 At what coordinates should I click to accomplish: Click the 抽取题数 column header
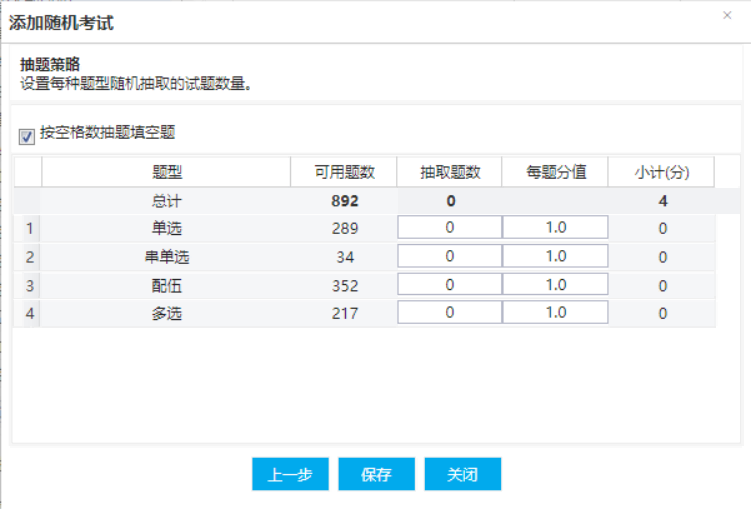(450, 172)
